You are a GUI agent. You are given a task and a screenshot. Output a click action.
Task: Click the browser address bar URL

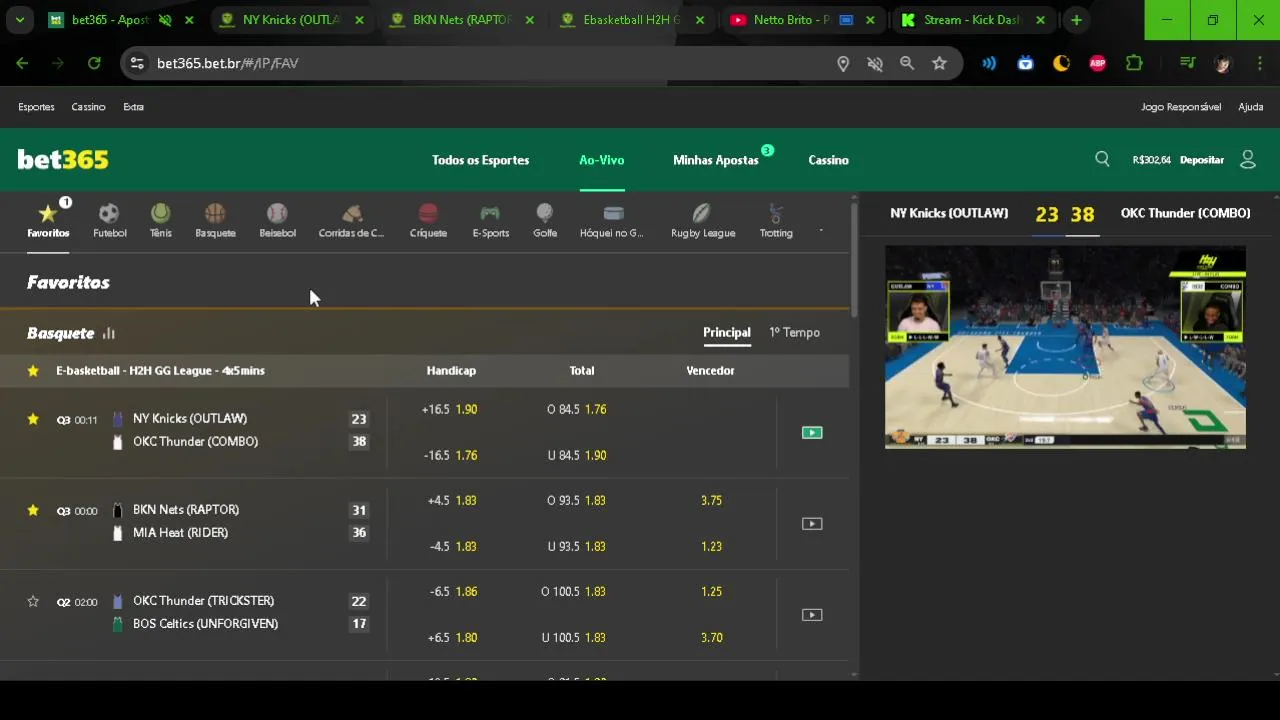tap(228, 63)
